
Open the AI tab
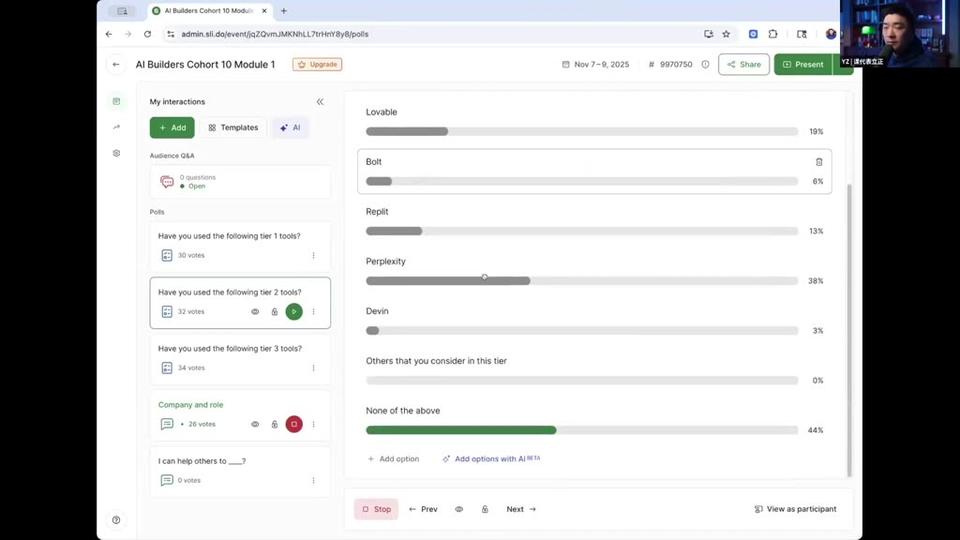[290, 127]
